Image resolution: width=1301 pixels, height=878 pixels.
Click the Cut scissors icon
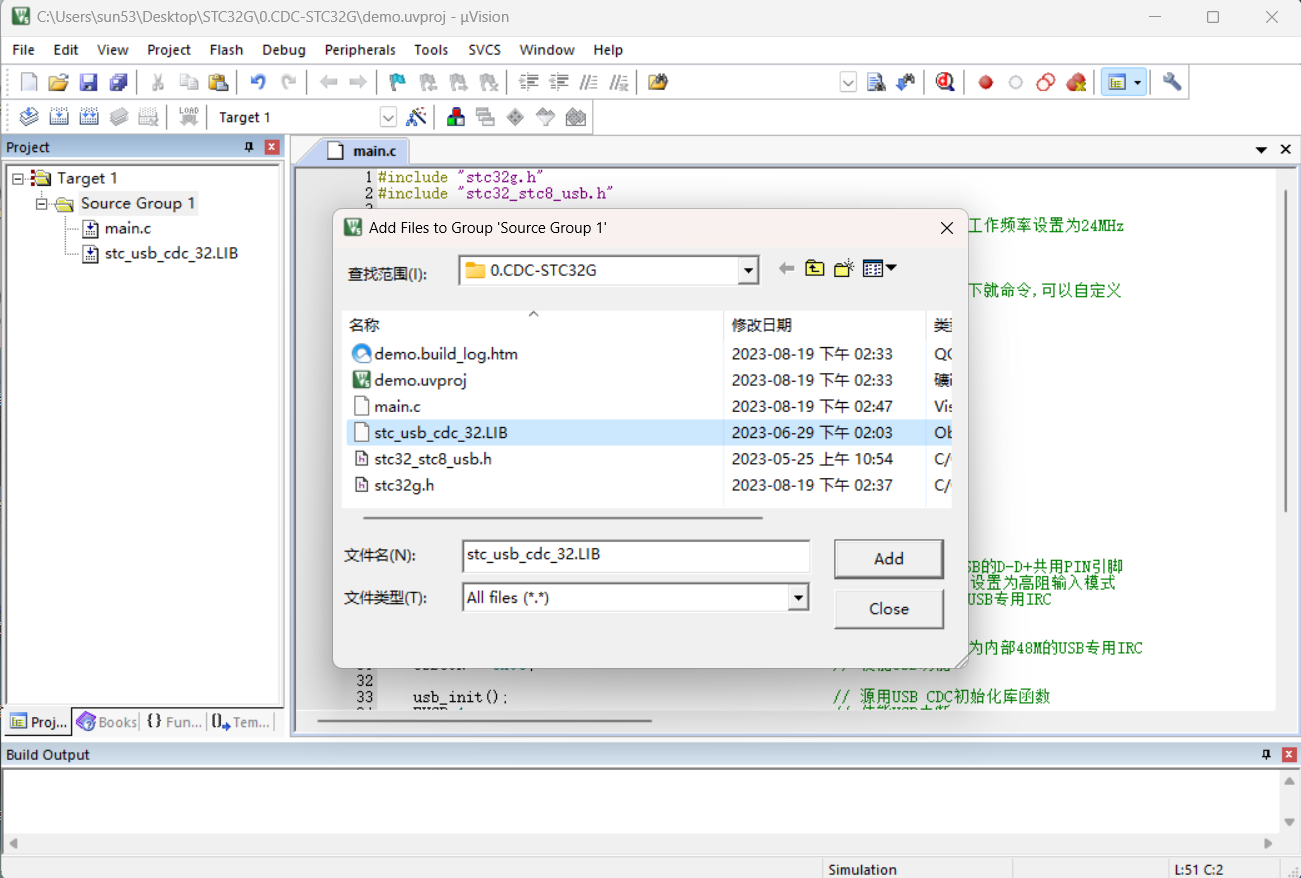pos(157,82)
